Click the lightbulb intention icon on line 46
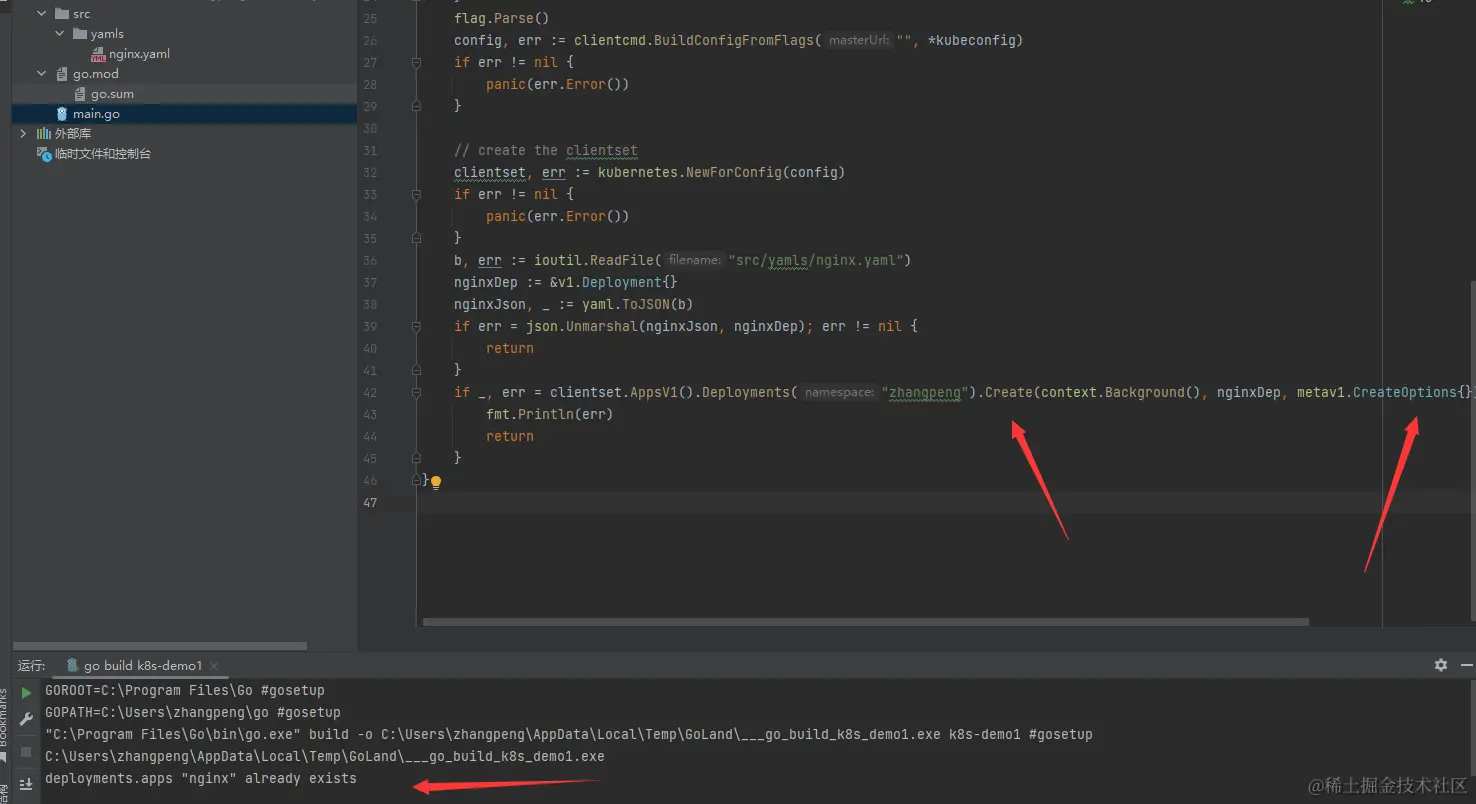This screenshot has height=804, width=1476. tap(436, 481)
